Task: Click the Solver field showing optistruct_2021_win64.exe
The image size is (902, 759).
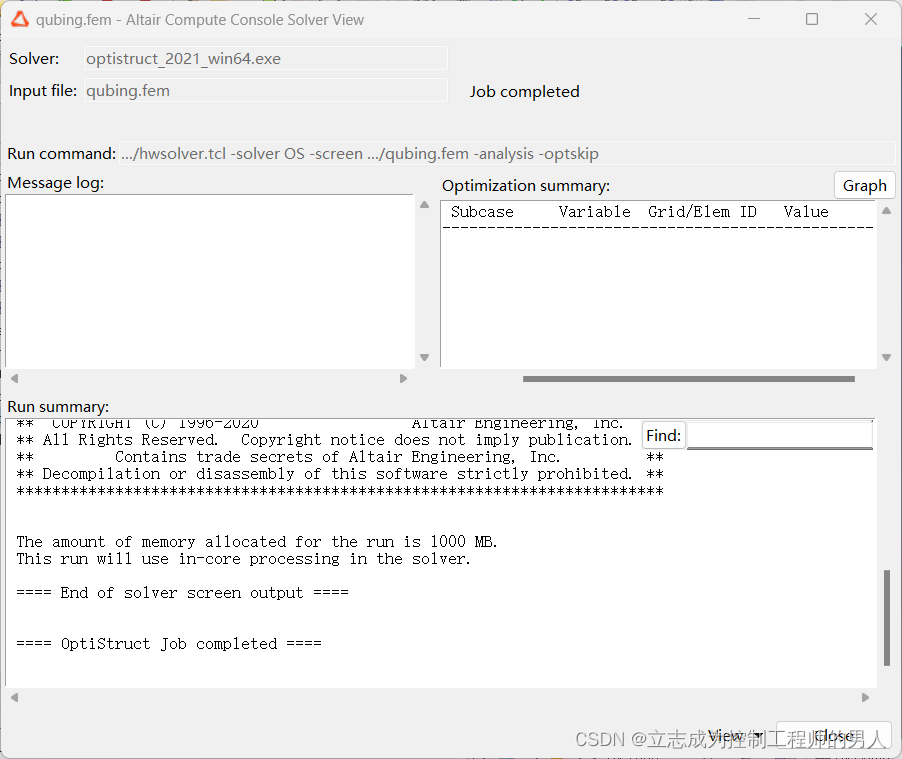Action: pos(266,59)
